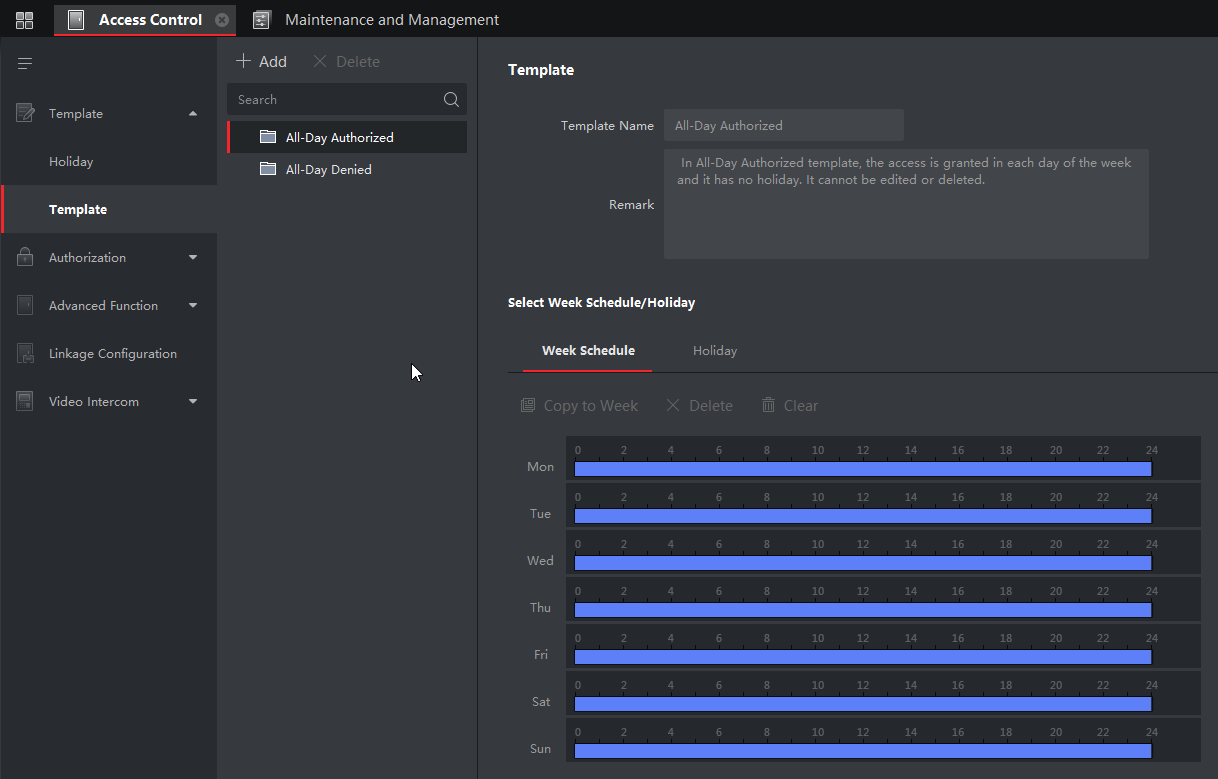Click the magnifier search icon
This screenshot has width=1218, height=779.
click(451, 100)
